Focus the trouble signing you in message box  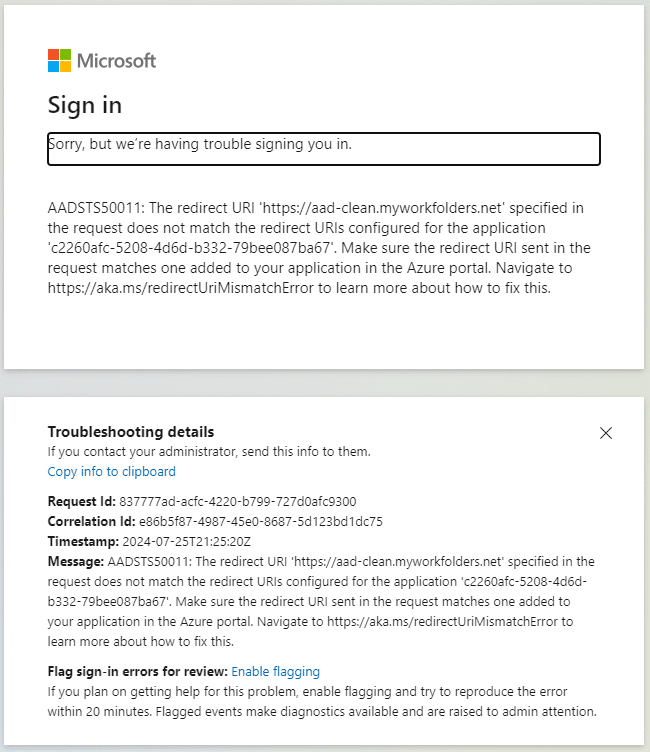(x=324, y=148)
